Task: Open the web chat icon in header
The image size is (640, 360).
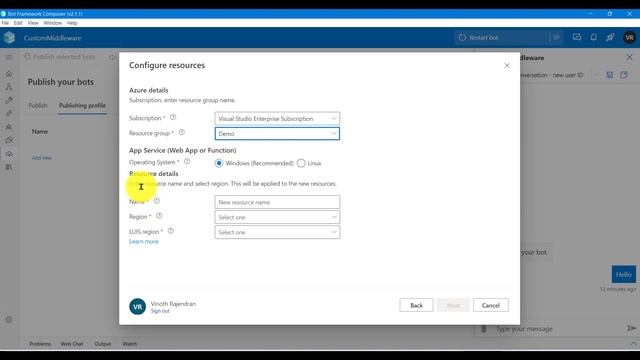Action: coord(577,38)
